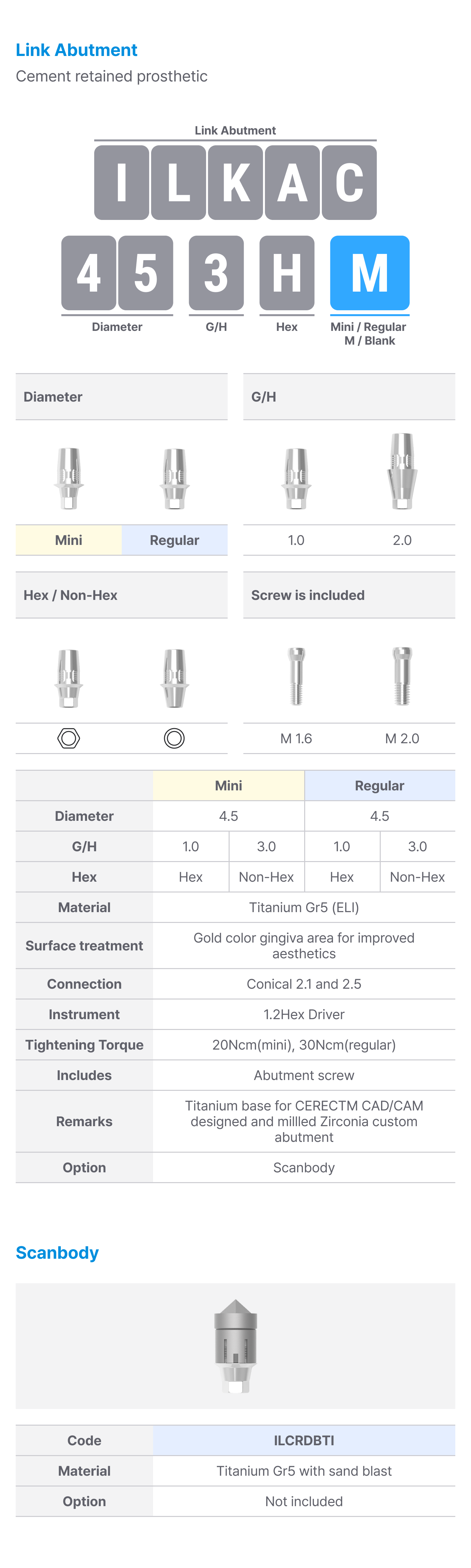471x1568 pixels.
Task: Click the ILCRDBTI code cell
Action: 304,1440
